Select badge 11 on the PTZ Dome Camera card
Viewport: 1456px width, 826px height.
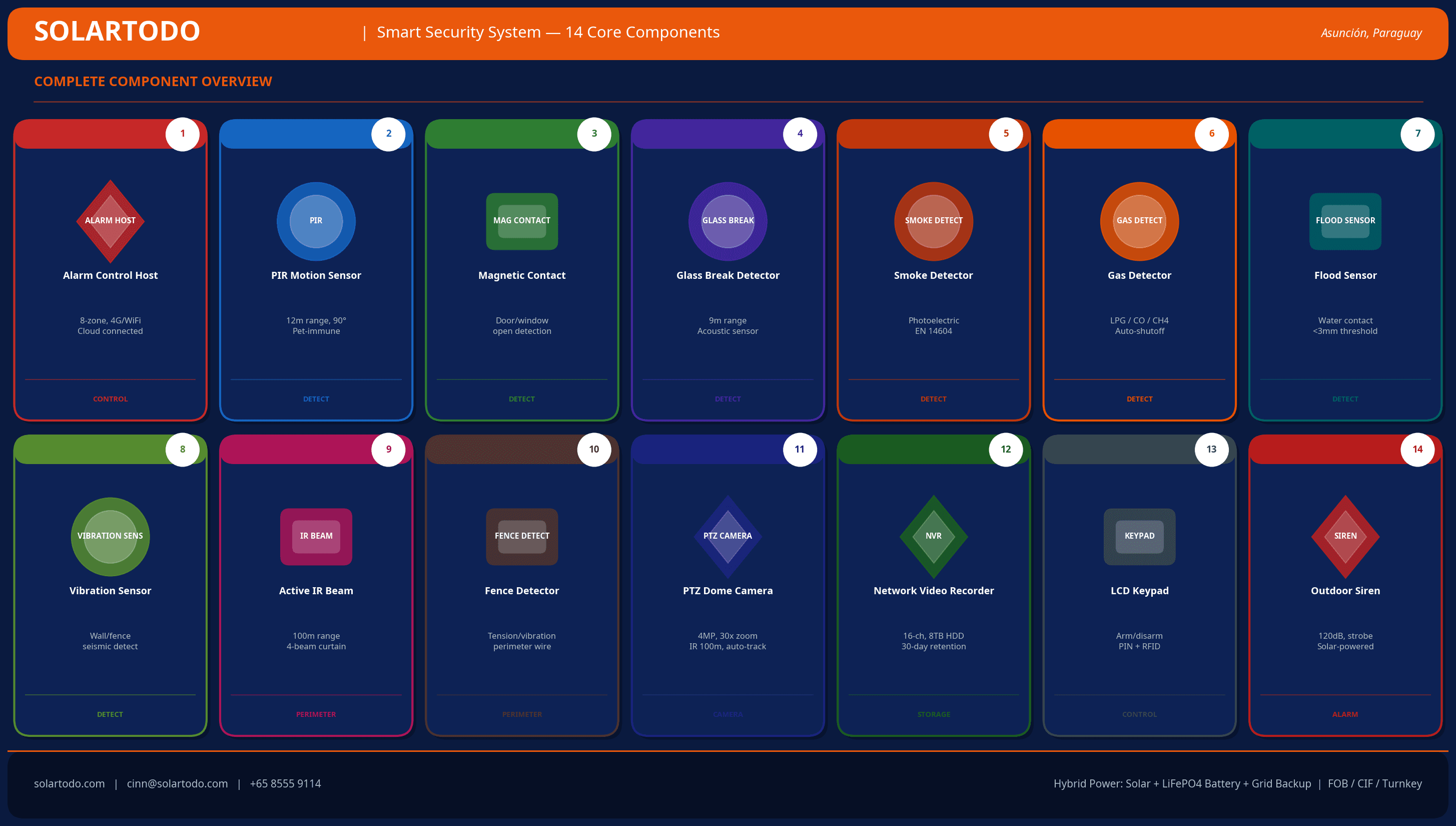pyautogui.click(x=800, y=450)
